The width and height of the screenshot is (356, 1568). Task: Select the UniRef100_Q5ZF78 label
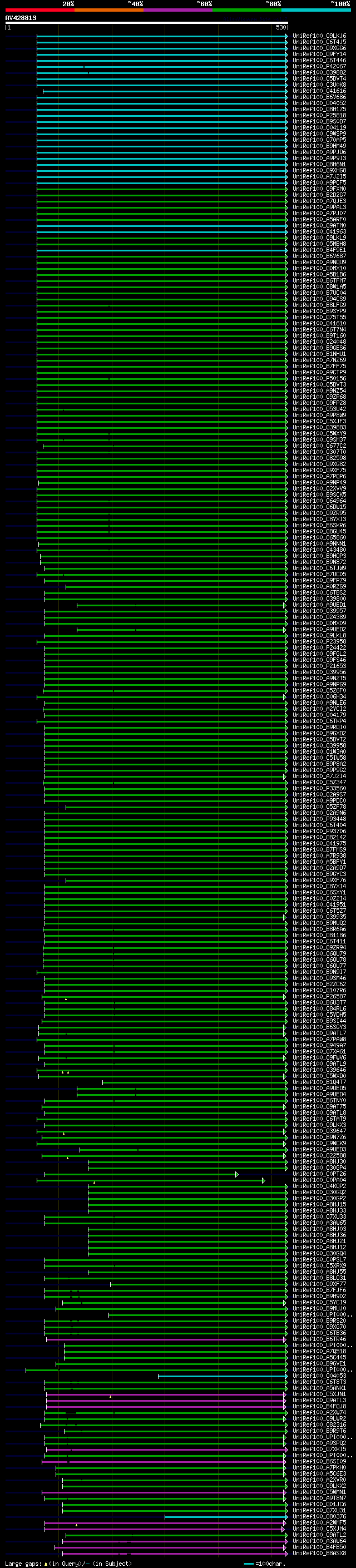319,807
